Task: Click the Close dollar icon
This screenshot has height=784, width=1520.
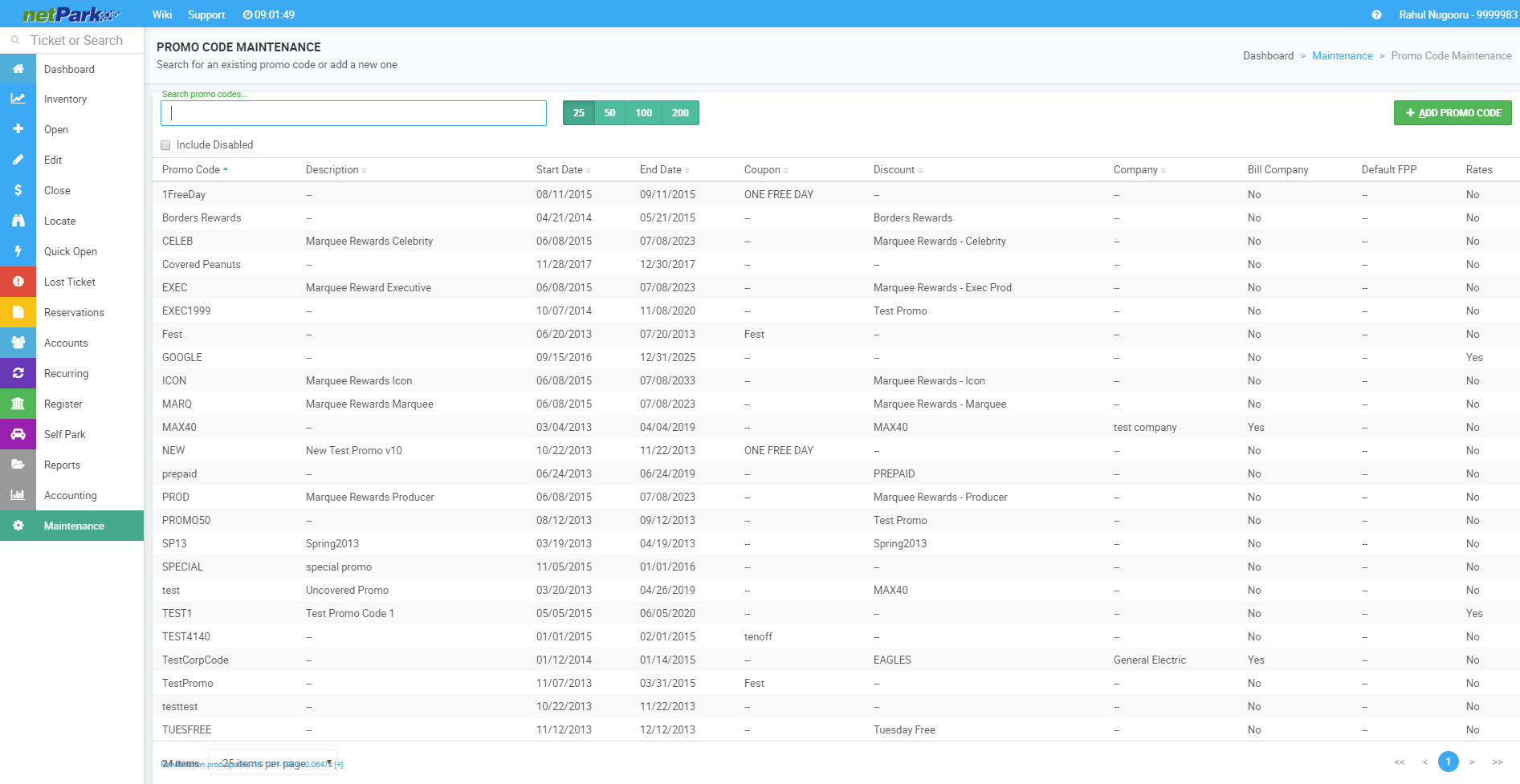Action: tap(18, 190)
